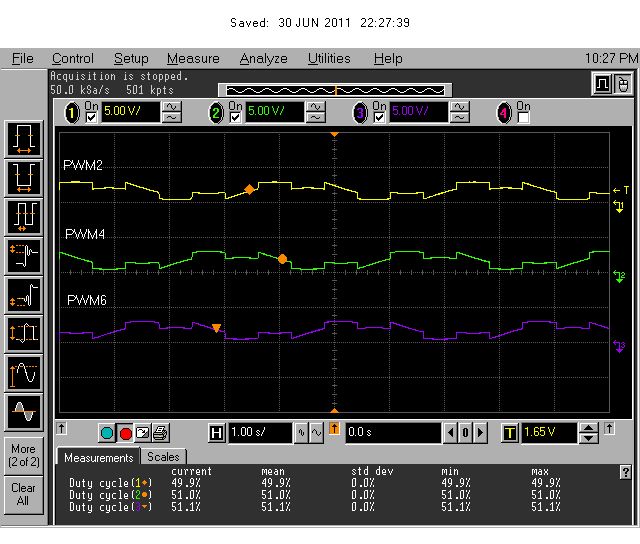640x544 pixels.
Task: Switch to the Scales tab
Action: coord(163,457)
